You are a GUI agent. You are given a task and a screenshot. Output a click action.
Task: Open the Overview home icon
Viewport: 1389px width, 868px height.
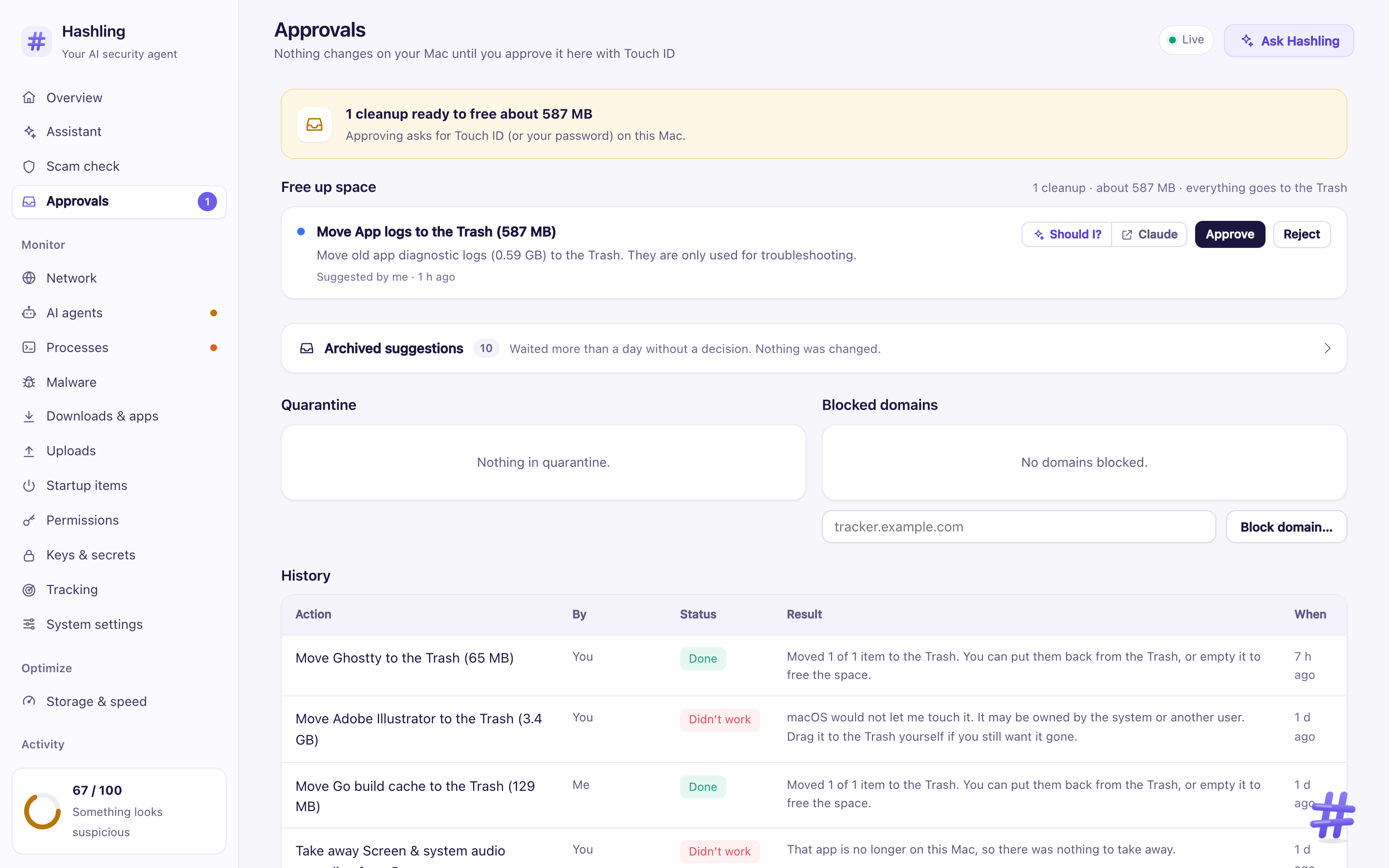click(29, 97)
